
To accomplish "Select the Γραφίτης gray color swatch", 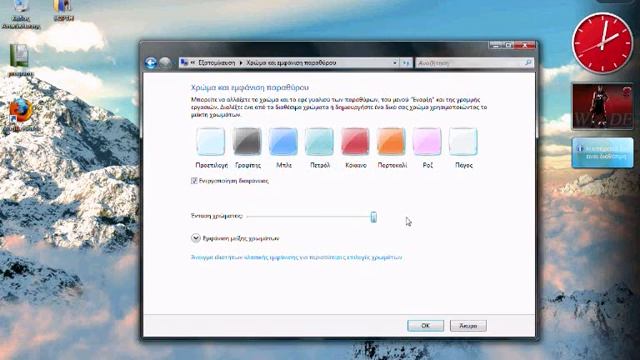I will click(247, 141).
